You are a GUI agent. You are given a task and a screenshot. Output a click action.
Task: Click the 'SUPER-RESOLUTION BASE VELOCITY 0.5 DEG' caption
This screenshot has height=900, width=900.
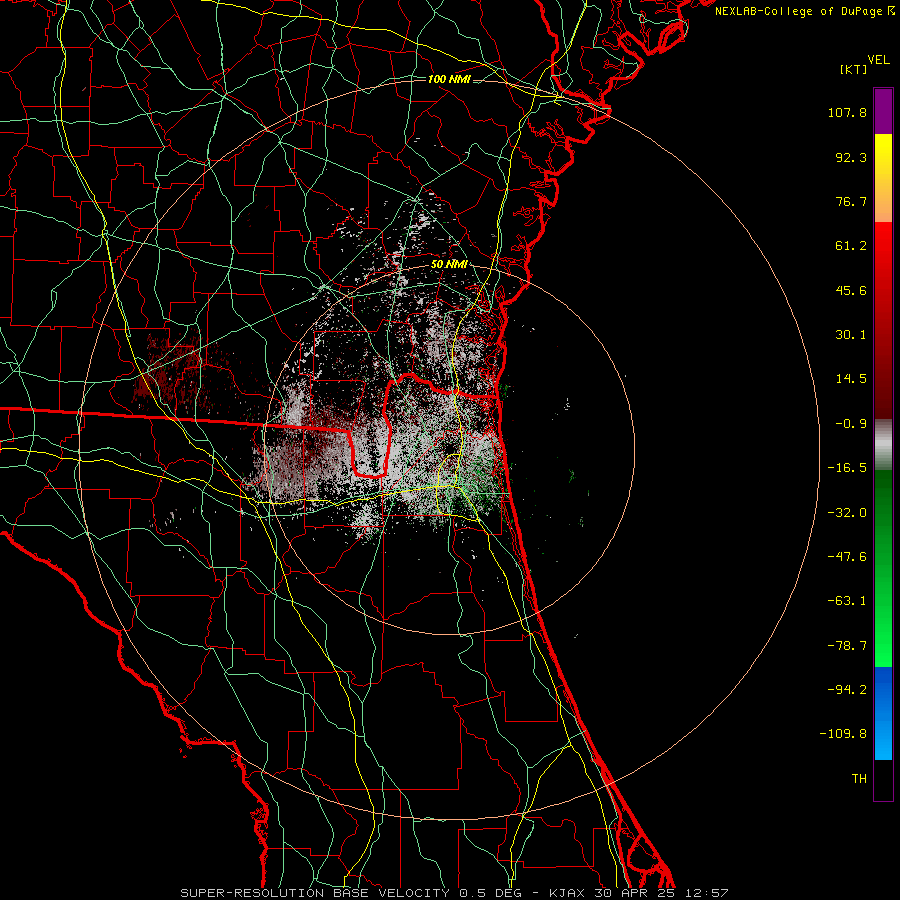352,893
